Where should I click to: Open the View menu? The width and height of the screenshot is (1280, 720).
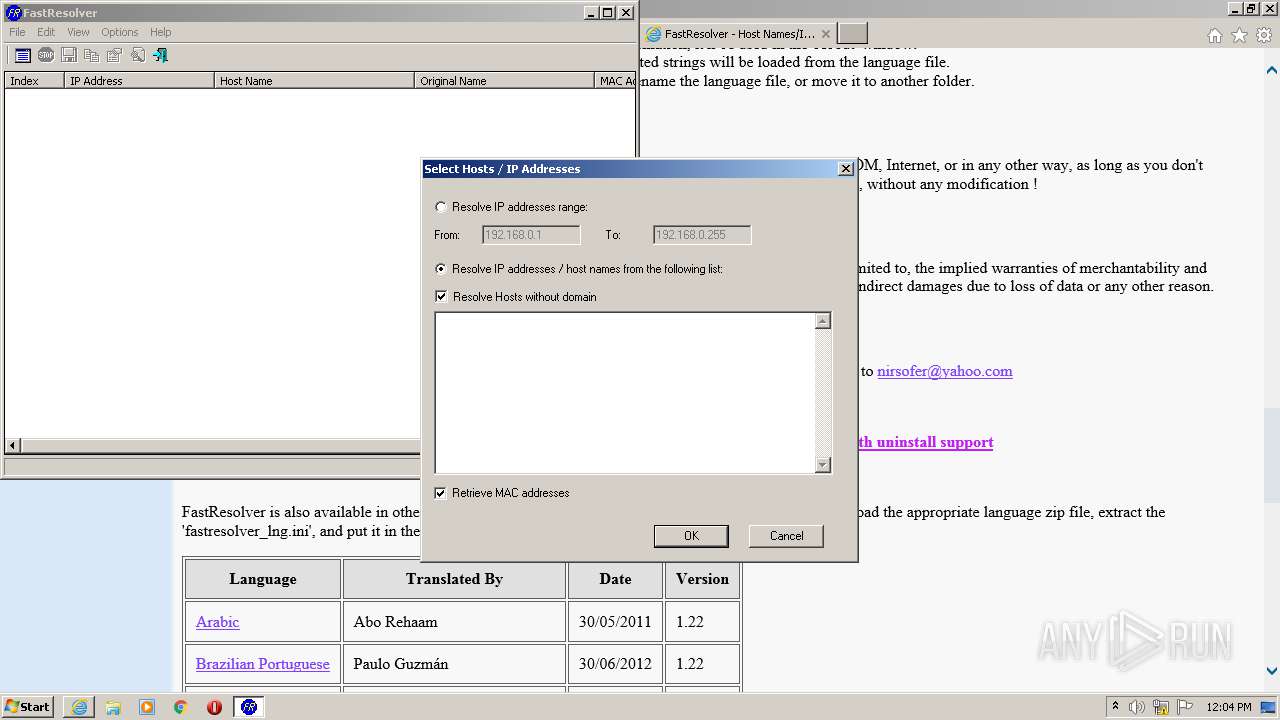(x=78, y=32)
